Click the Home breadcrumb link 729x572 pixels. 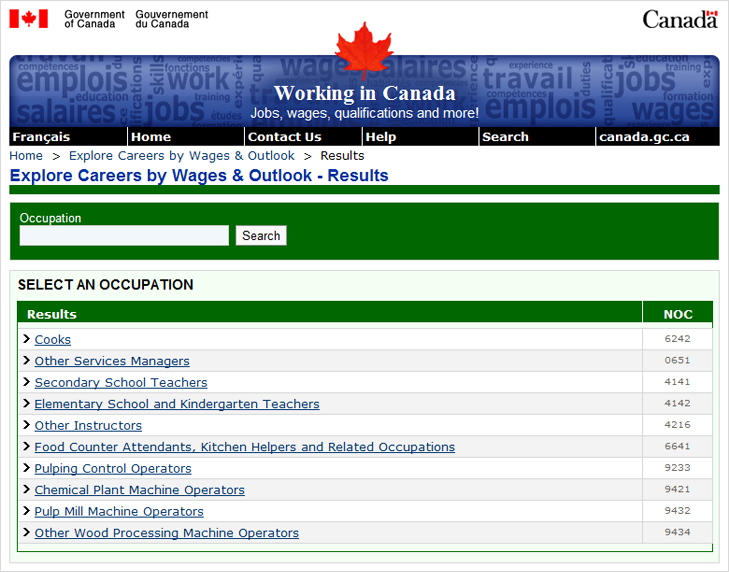point(26,156)
